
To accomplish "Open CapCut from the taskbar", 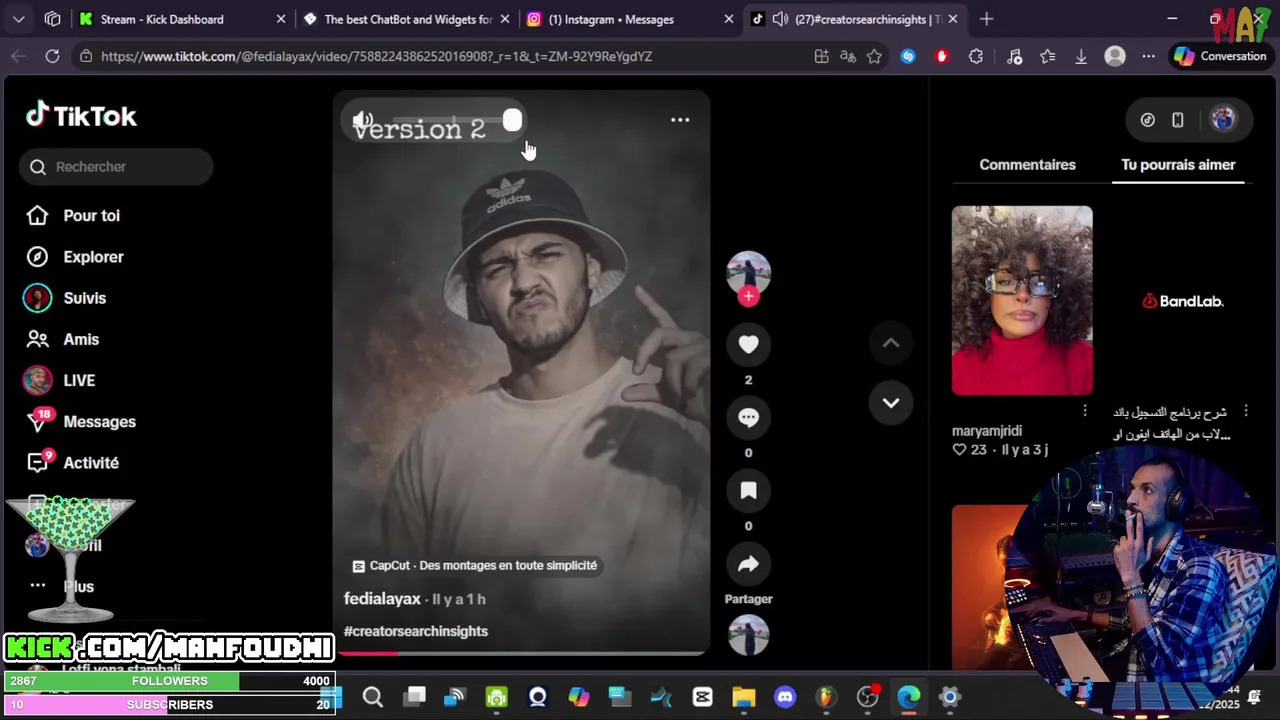I will click(x=702, y=697).
